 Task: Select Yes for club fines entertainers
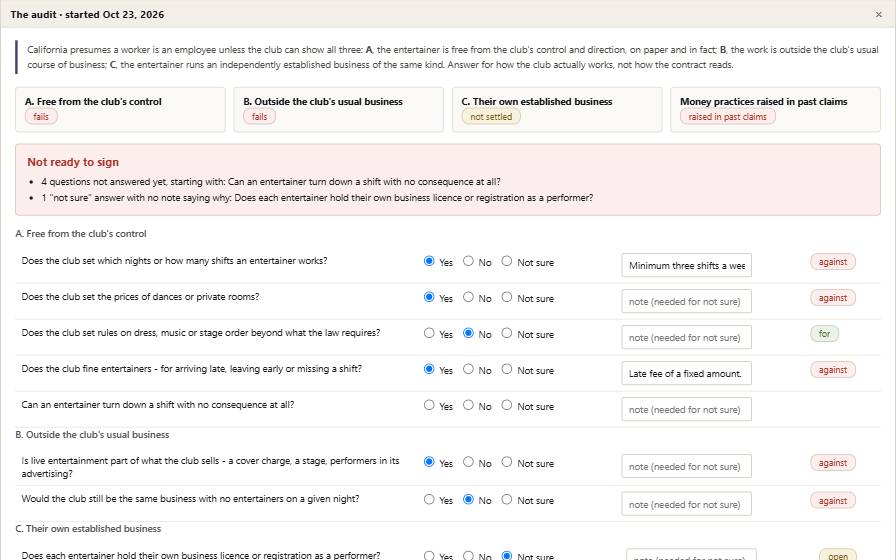coord(429,369)
